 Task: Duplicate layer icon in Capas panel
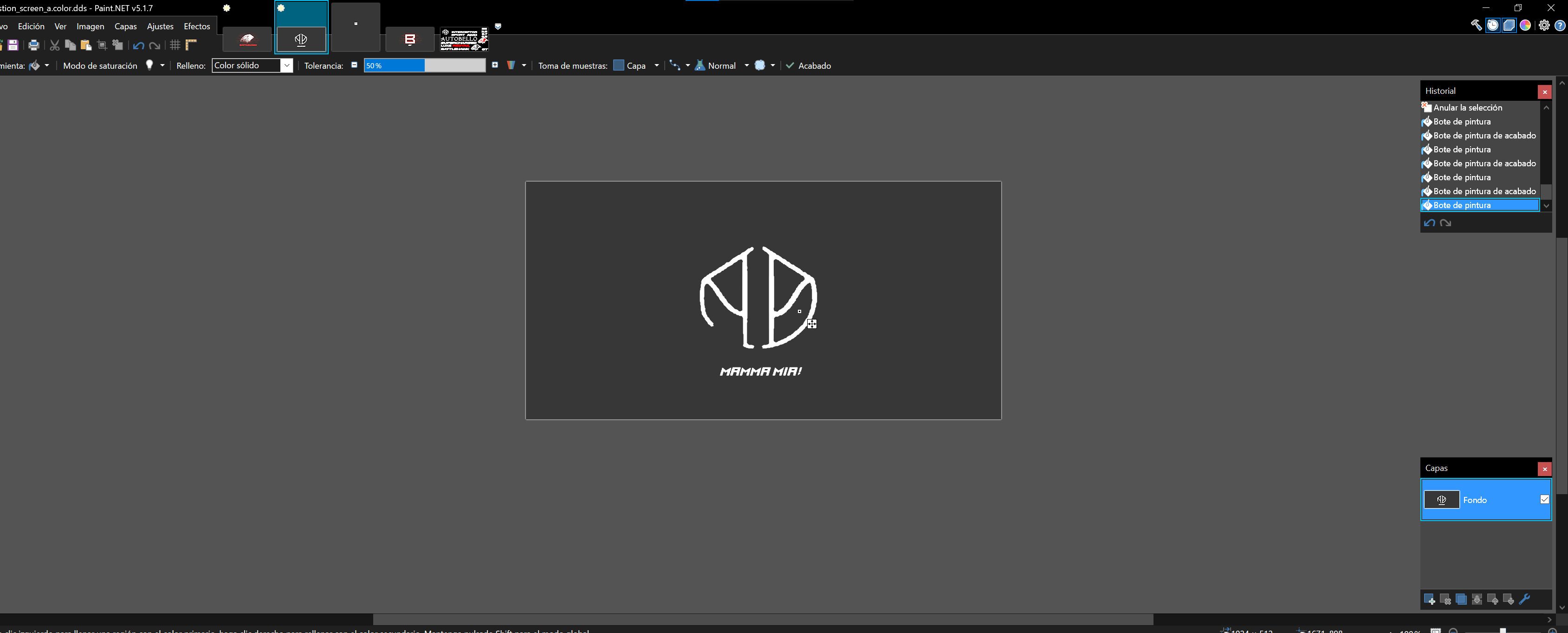(1461, 600)
